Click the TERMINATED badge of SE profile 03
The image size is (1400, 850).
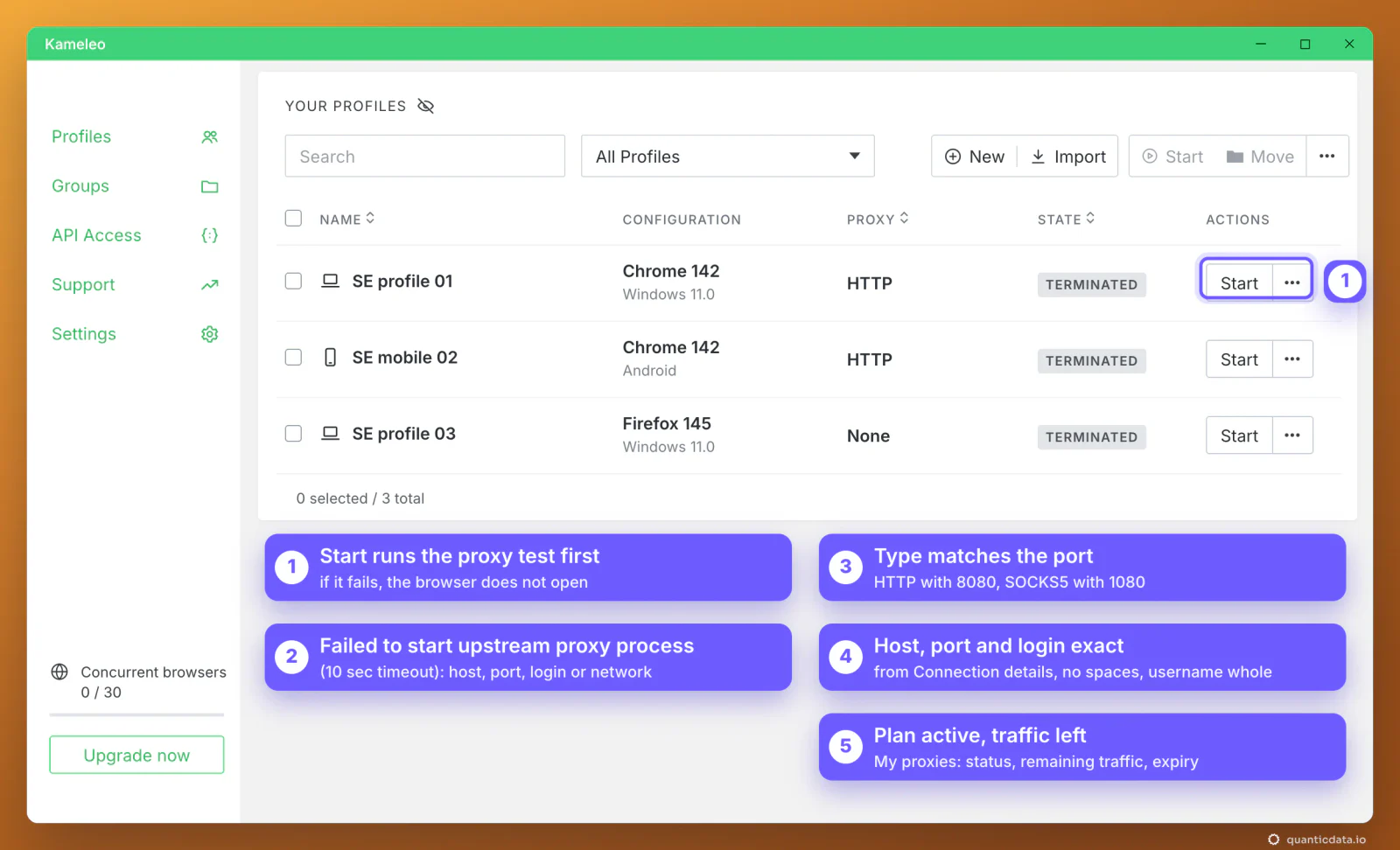point(1091,436)
